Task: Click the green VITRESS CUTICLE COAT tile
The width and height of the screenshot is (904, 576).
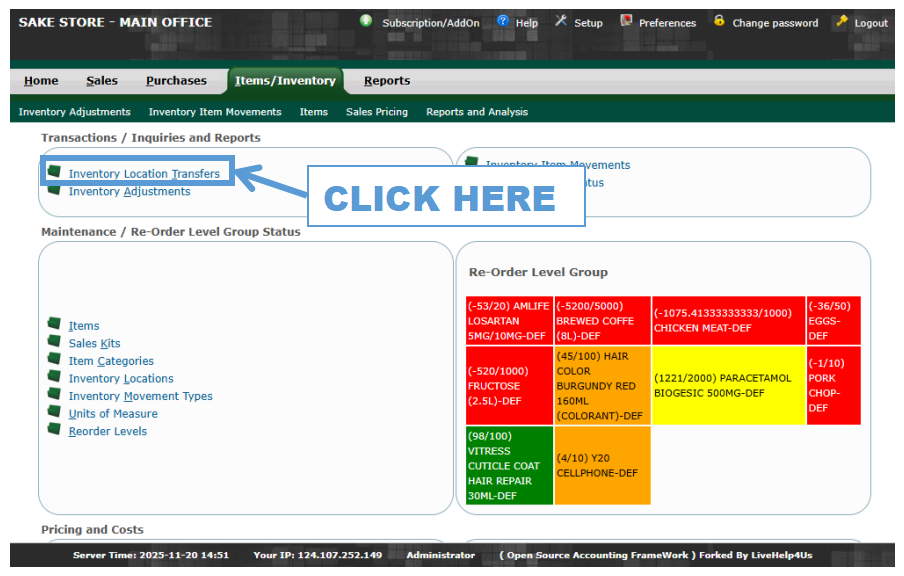Action: (x=509, y=465)
